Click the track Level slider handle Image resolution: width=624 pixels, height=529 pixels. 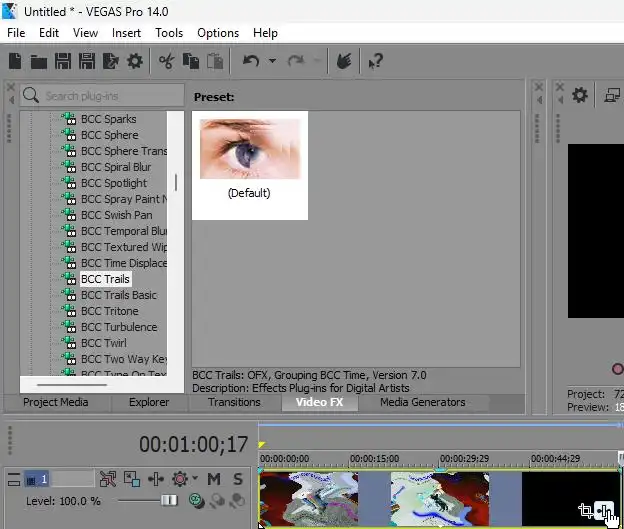coord(169,500)
